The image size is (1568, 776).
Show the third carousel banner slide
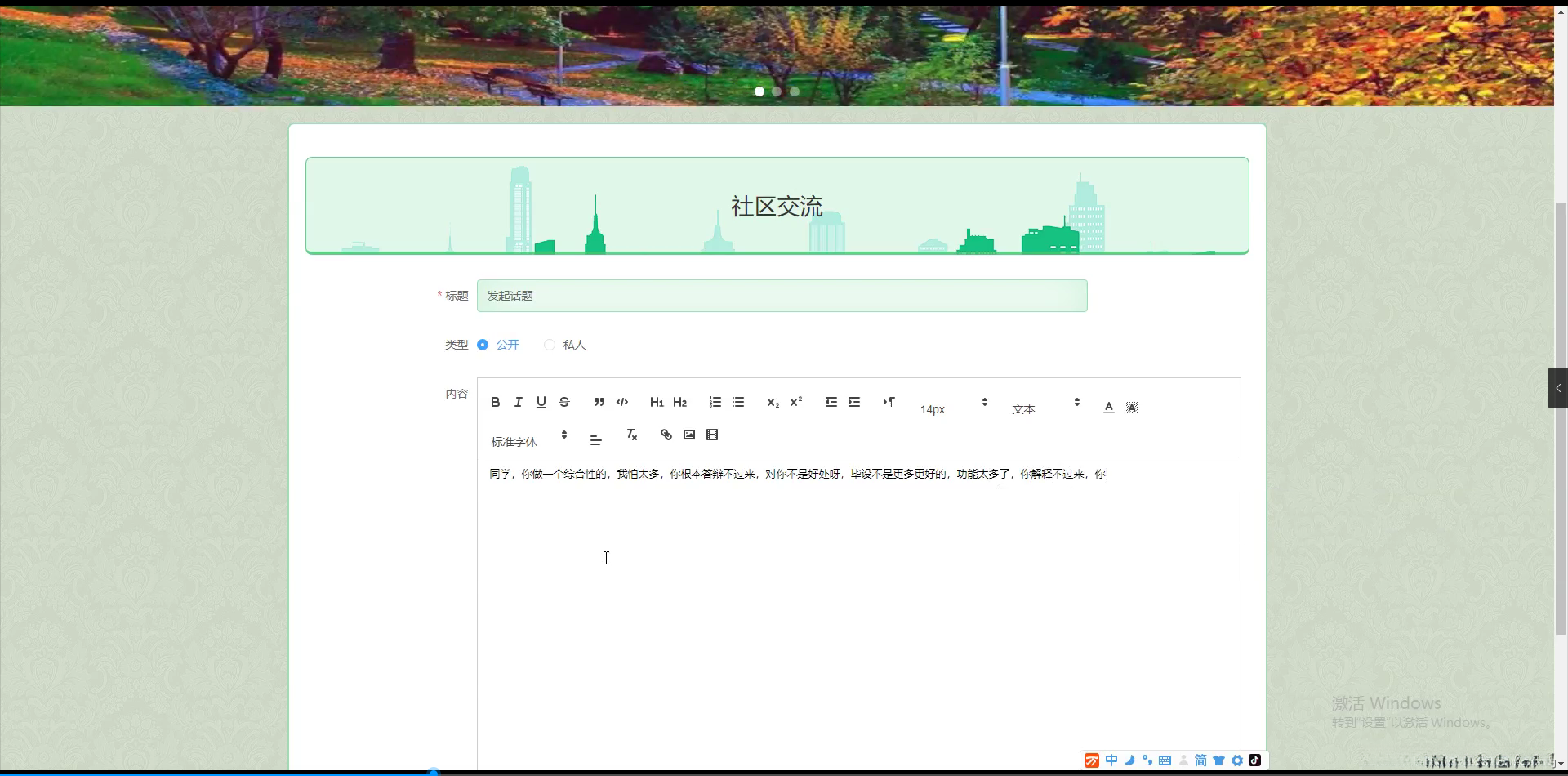tap(795, 91)
